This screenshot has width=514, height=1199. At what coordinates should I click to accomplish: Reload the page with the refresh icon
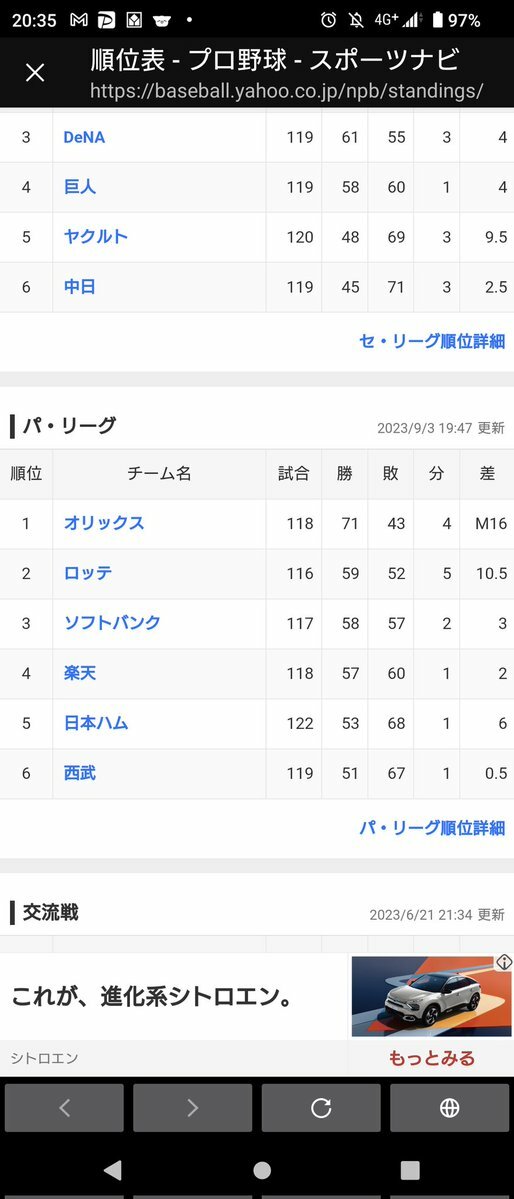pos(320,1107)
